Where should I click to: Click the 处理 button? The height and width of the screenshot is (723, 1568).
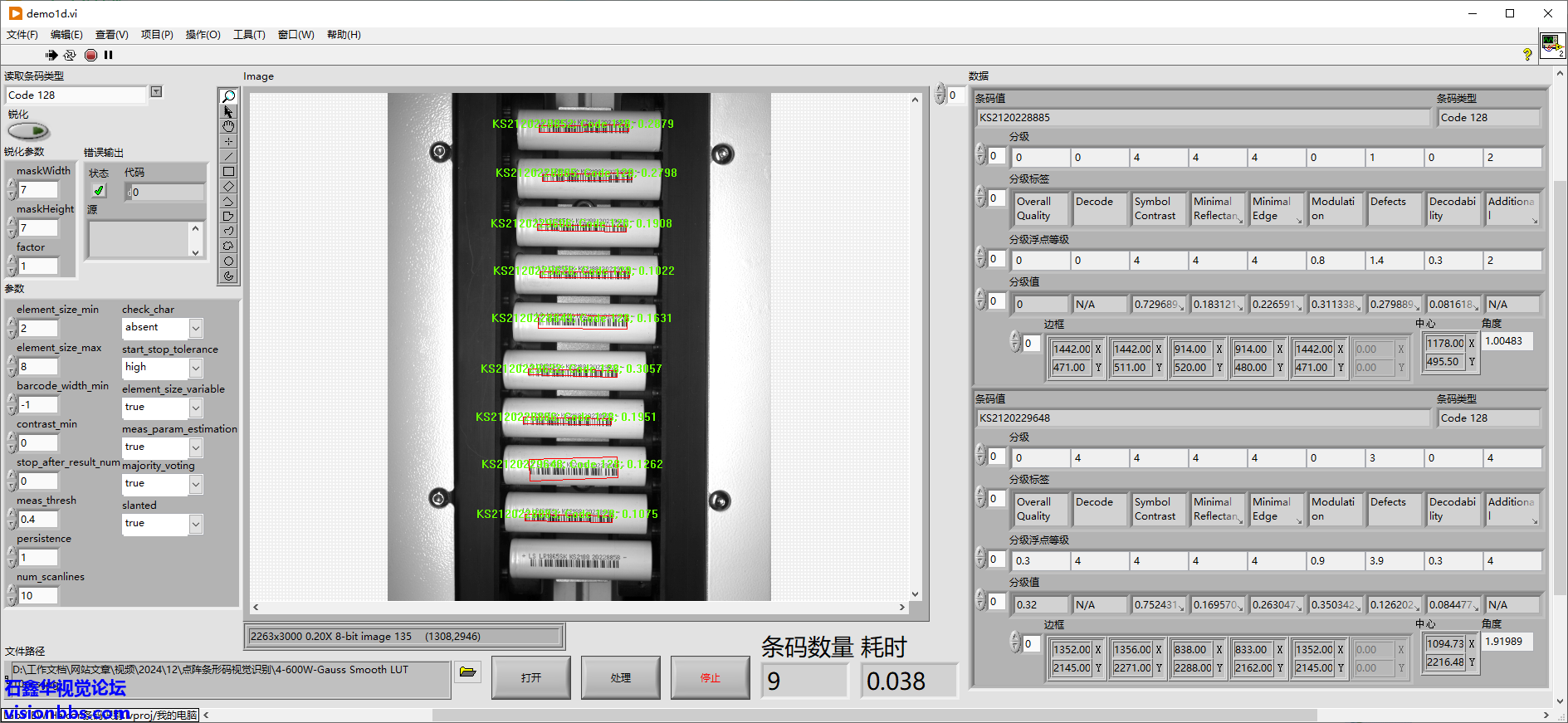click(620, 677)
